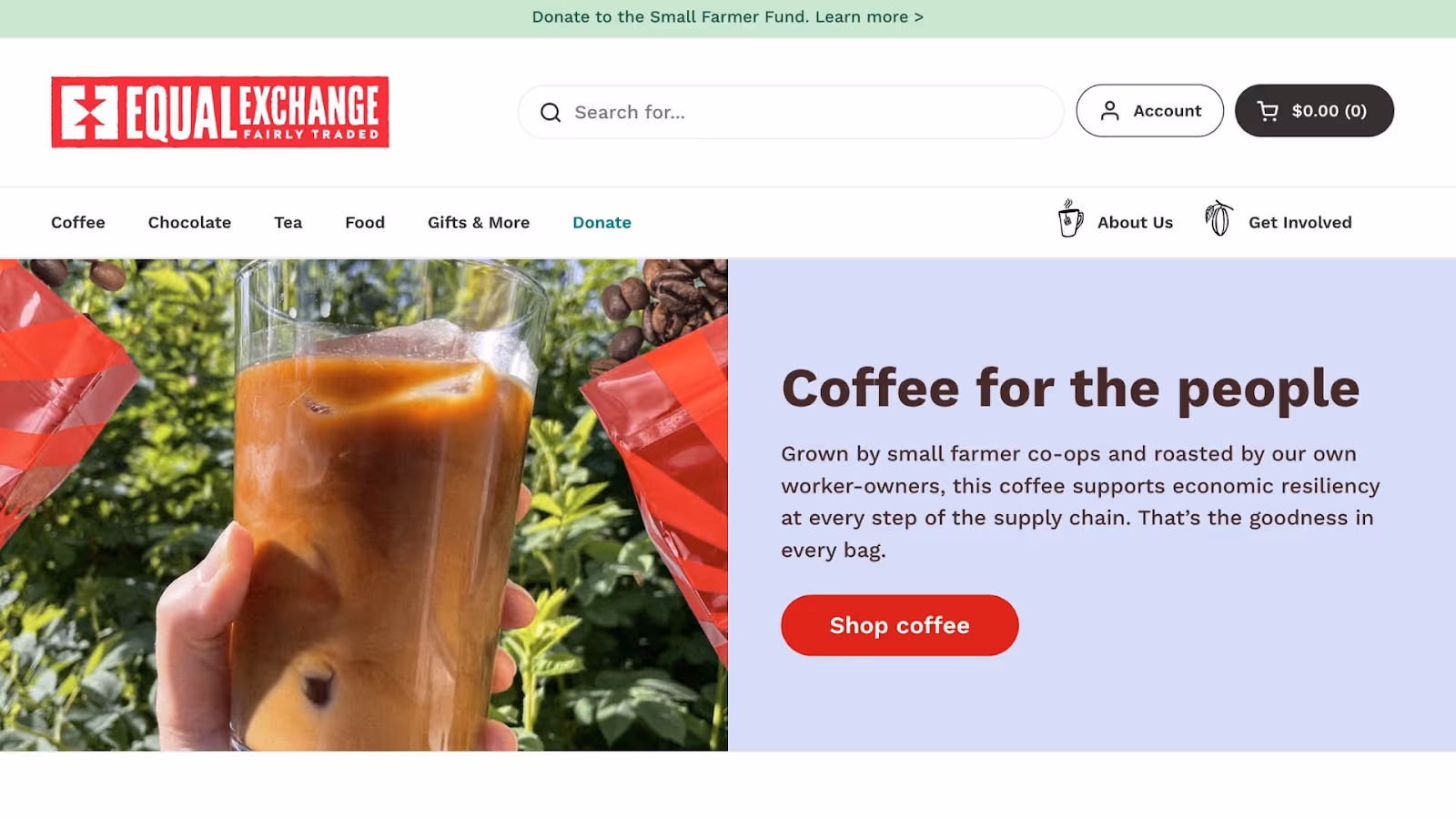Click the Equal Exchange logo
Screen dimensions: 1456x819
(x=220, y=112)
